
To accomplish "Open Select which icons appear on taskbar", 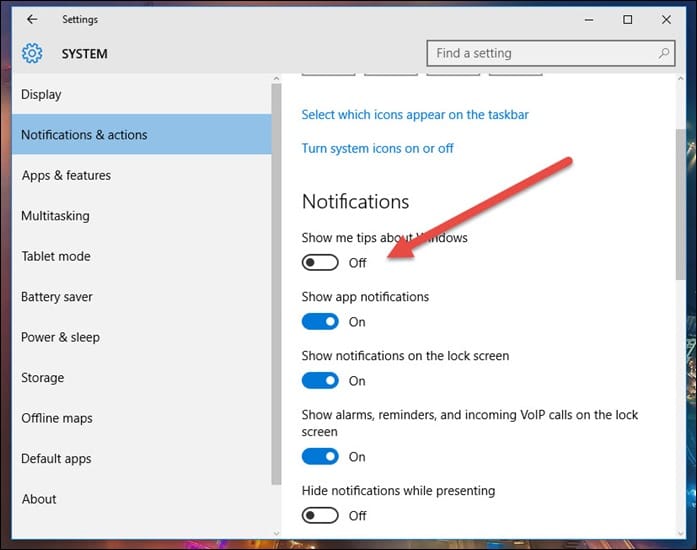I will (415, 115).
